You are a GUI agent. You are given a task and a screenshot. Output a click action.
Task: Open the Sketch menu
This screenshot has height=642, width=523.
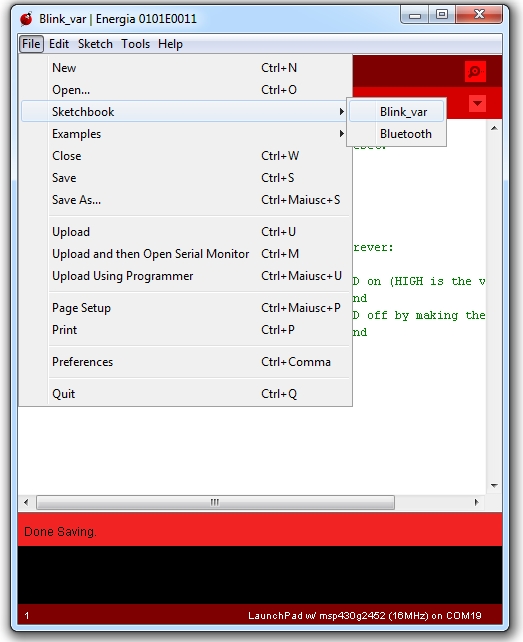pyautogui.click(x=95, y=44)
